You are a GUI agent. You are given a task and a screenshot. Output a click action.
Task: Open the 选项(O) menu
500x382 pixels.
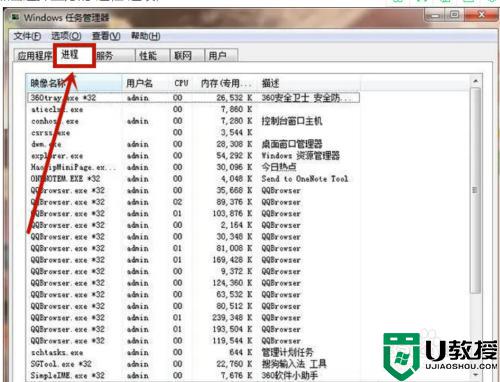[x=66, y=36]
